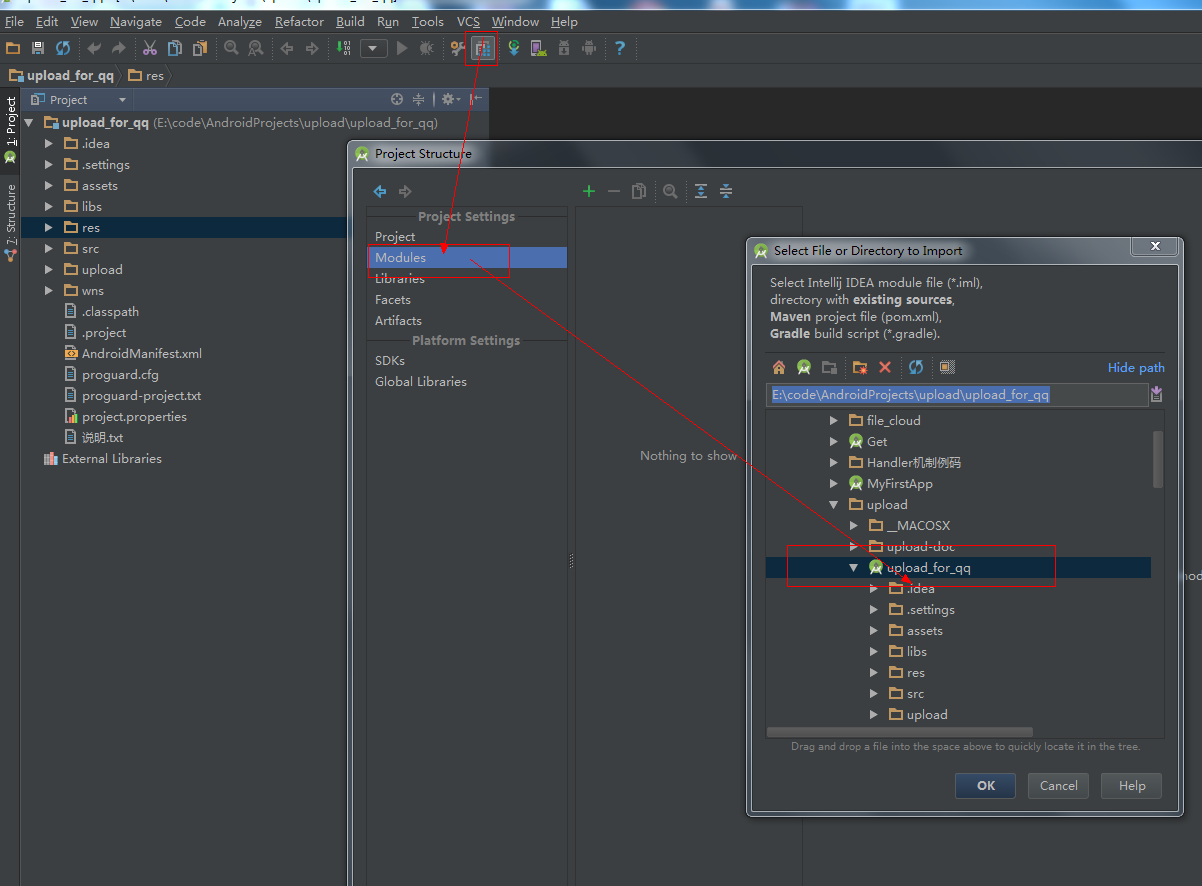Click the 1: Project side tab

coord(11,130)
